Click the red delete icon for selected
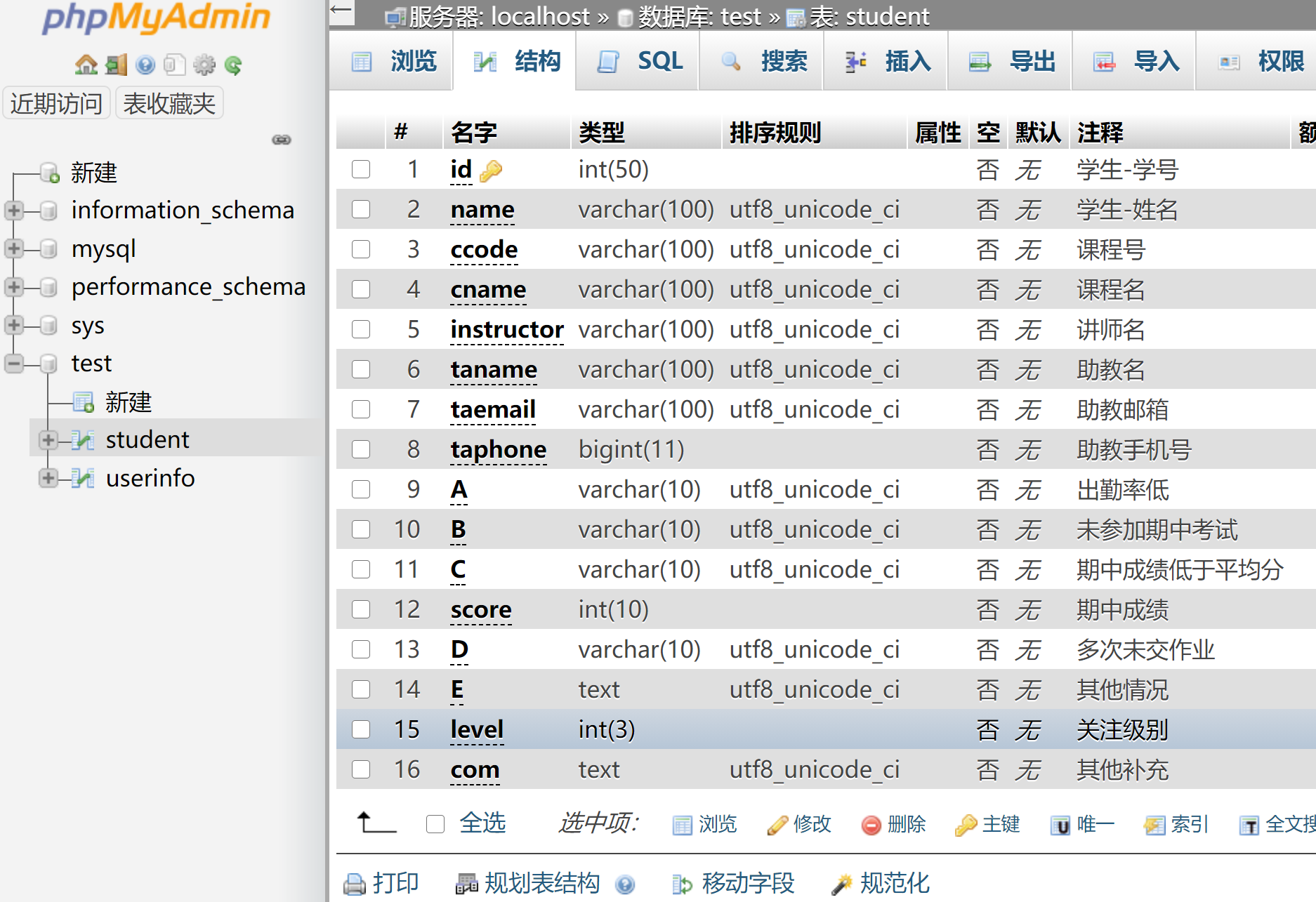The image size is (1316, 902). pos(871,825)
